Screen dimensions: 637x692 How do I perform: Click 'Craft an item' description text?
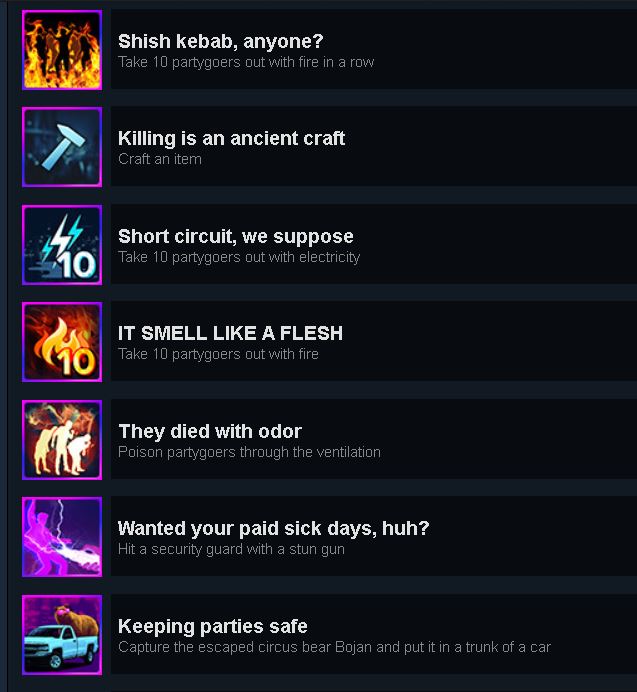coord(160,159)
